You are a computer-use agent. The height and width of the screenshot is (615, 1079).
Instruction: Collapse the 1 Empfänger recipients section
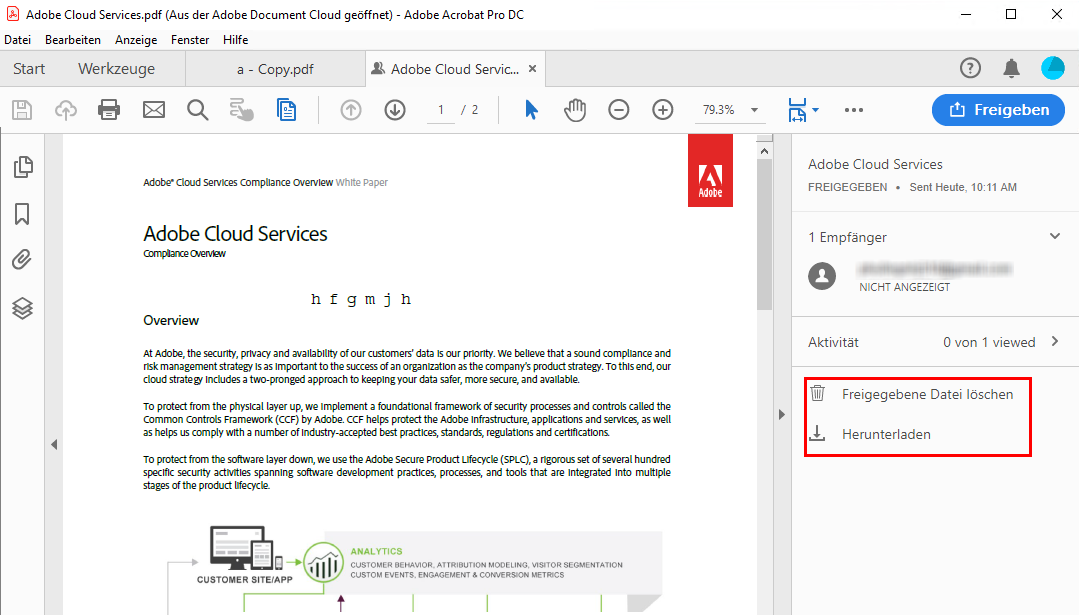click(x=1055, y=236)
